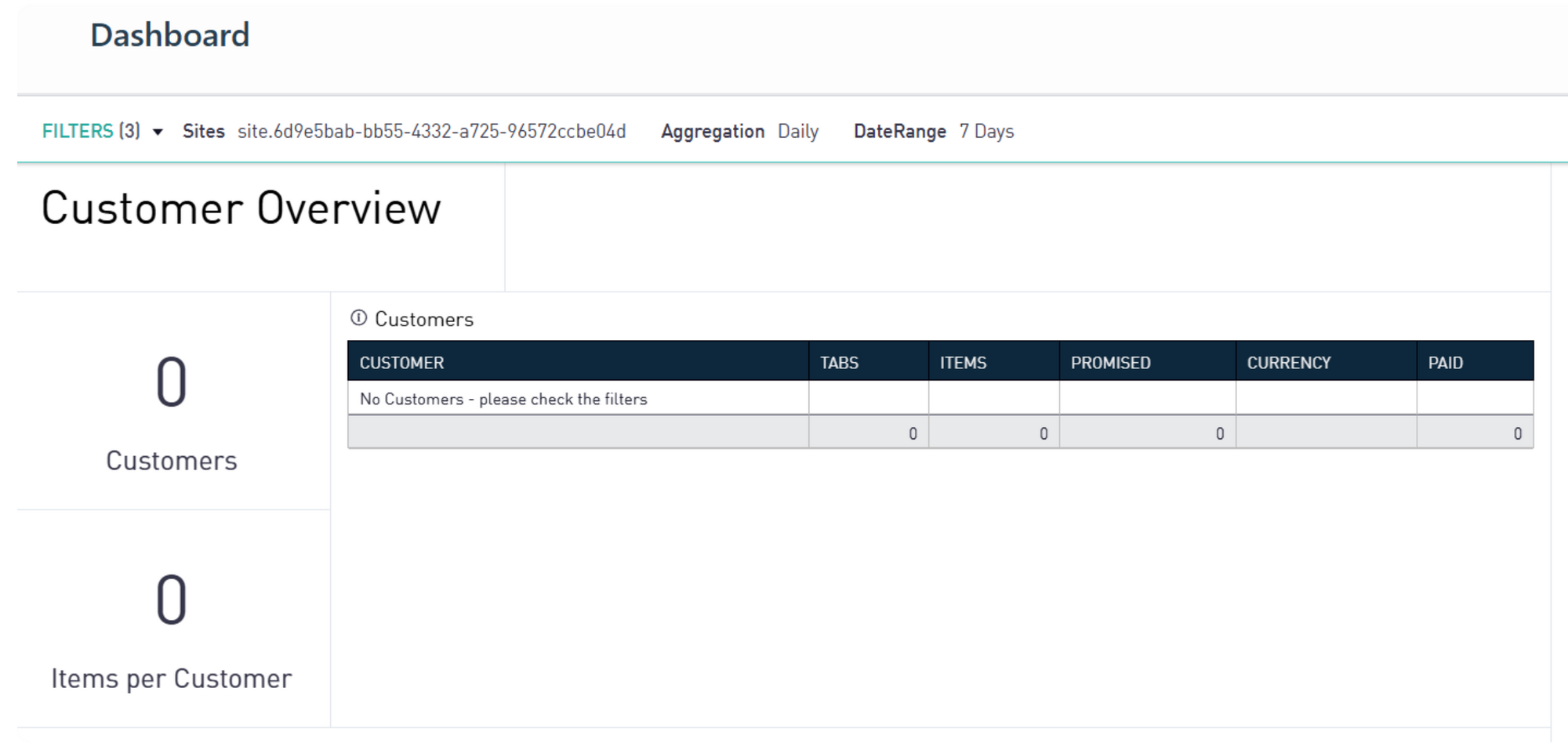1568x750 pixels.
Task: Sort by the PAID column header
Action: coord(1445,363)
